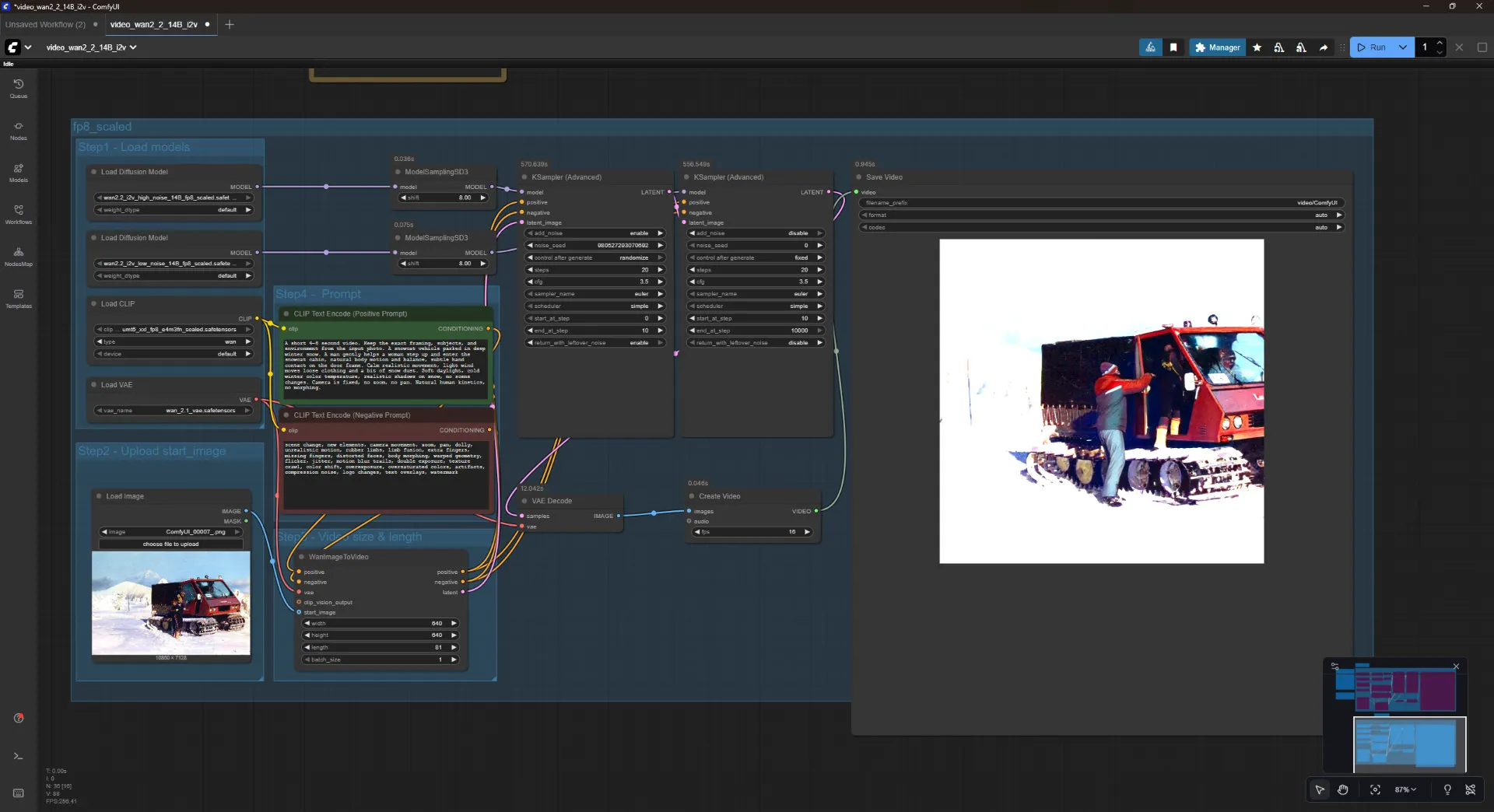1494x812 pixels.
Task: Open the 87% zoom level dropdown
Action: [x=1405, y=789]
